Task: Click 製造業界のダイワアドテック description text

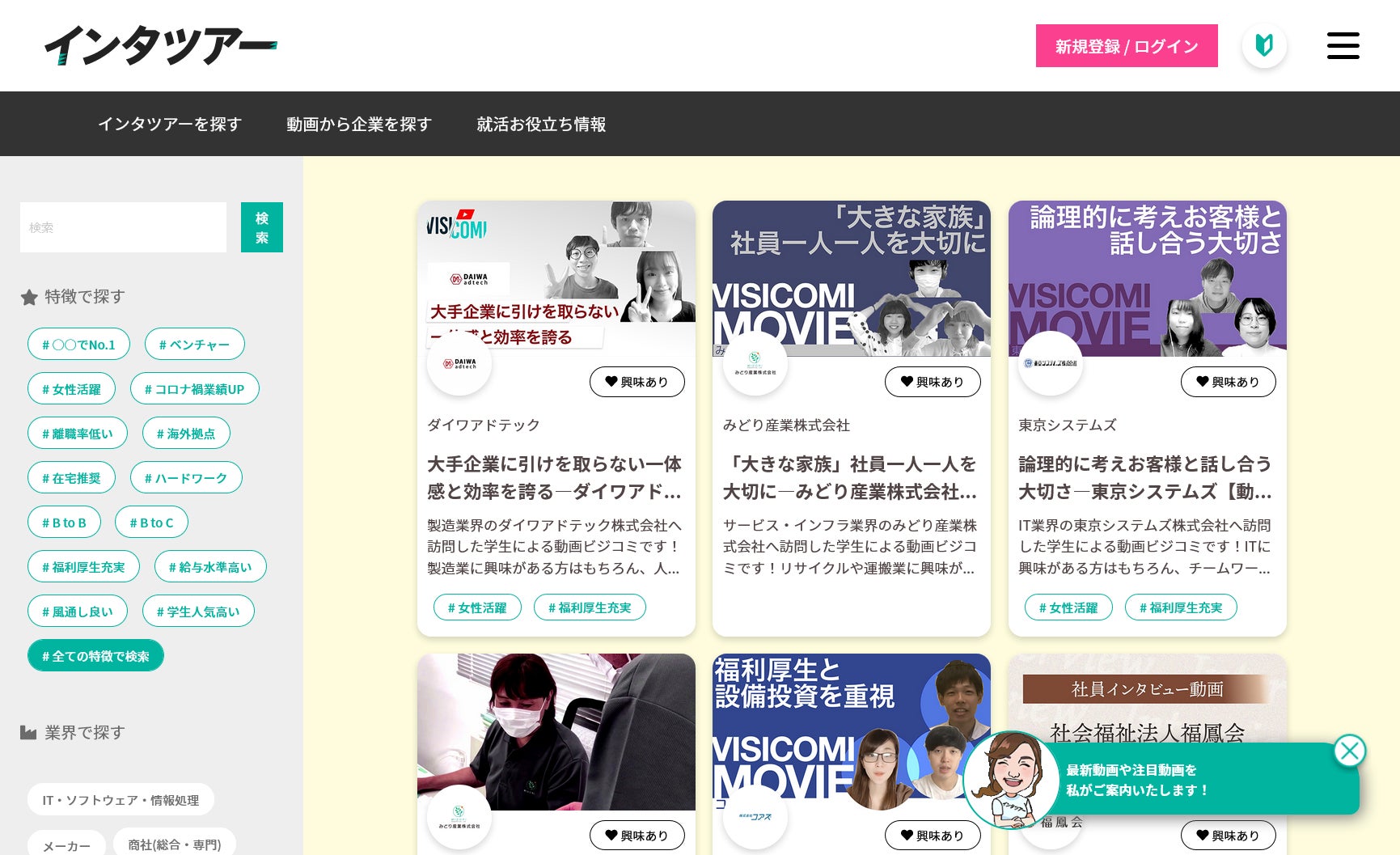Action: 555,547
